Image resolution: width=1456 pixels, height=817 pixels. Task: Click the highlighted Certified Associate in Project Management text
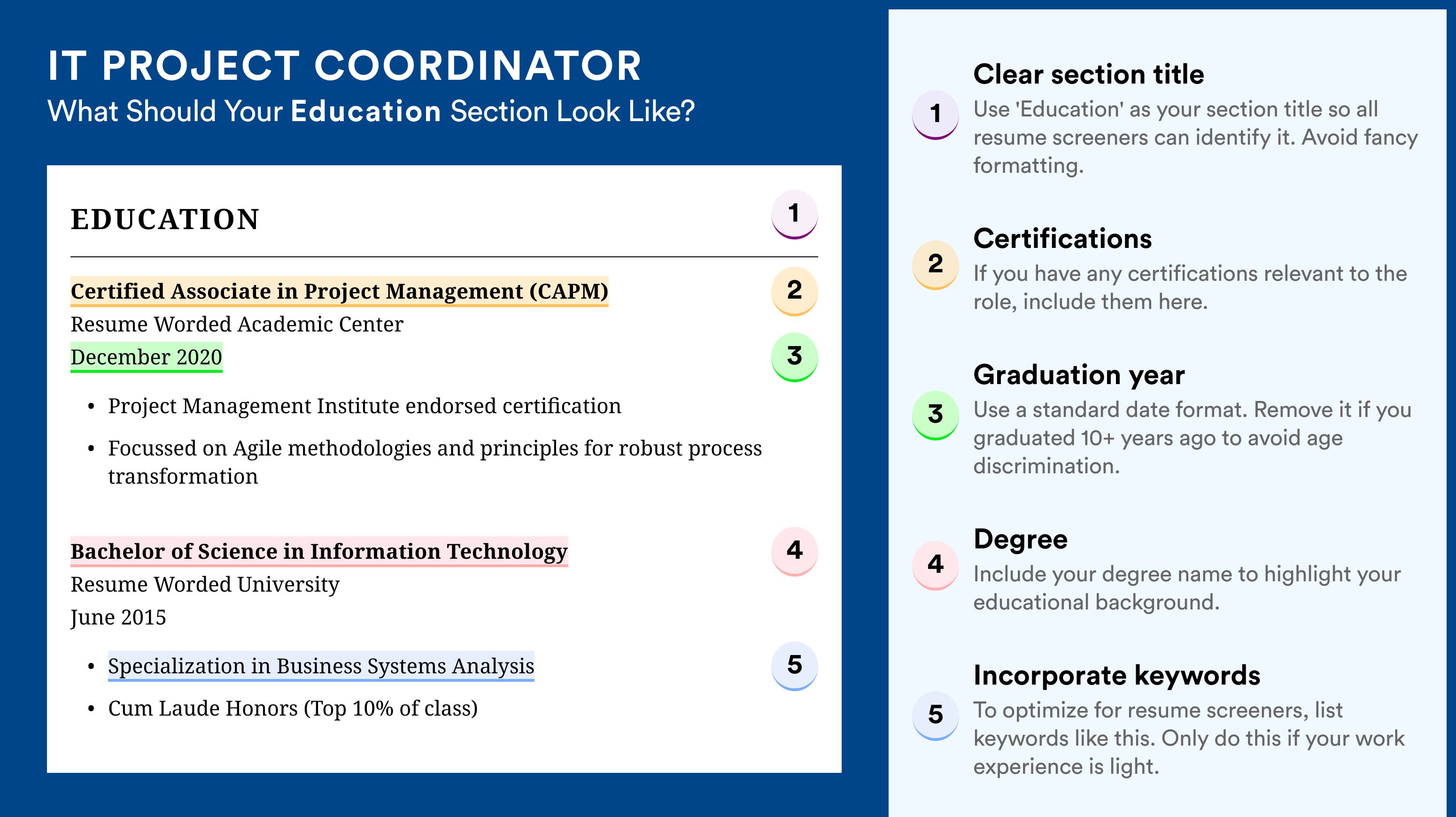339,292
